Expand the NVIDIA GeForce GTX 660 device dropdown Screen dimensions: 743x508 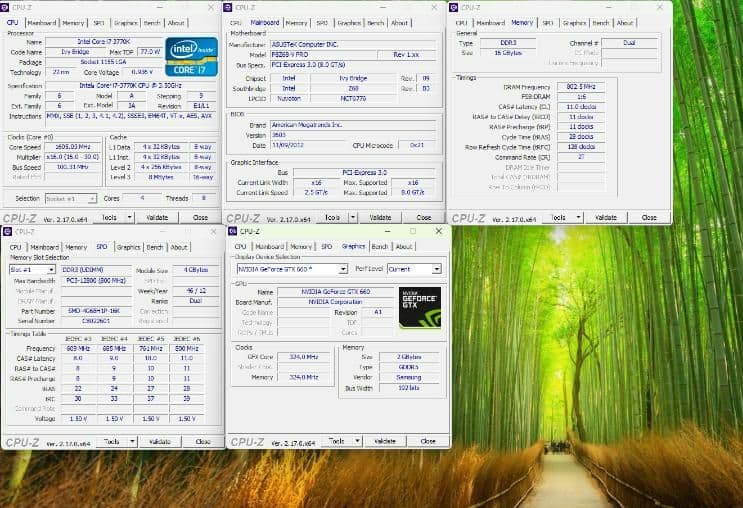pos(343,269)
